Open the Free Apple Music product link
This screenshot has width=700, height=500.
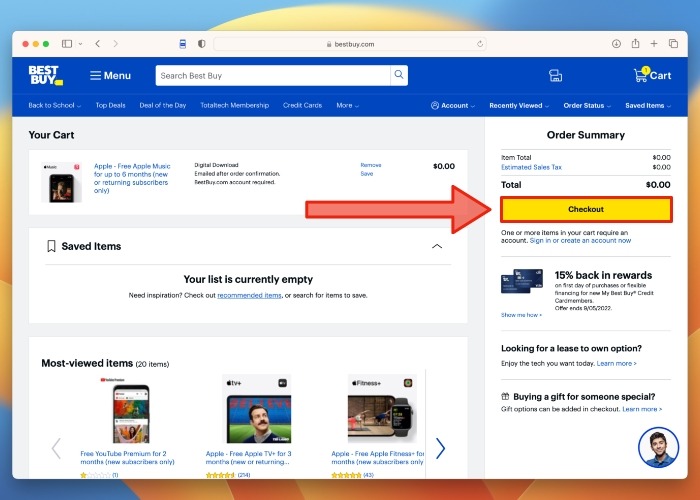tap(132, 178)
